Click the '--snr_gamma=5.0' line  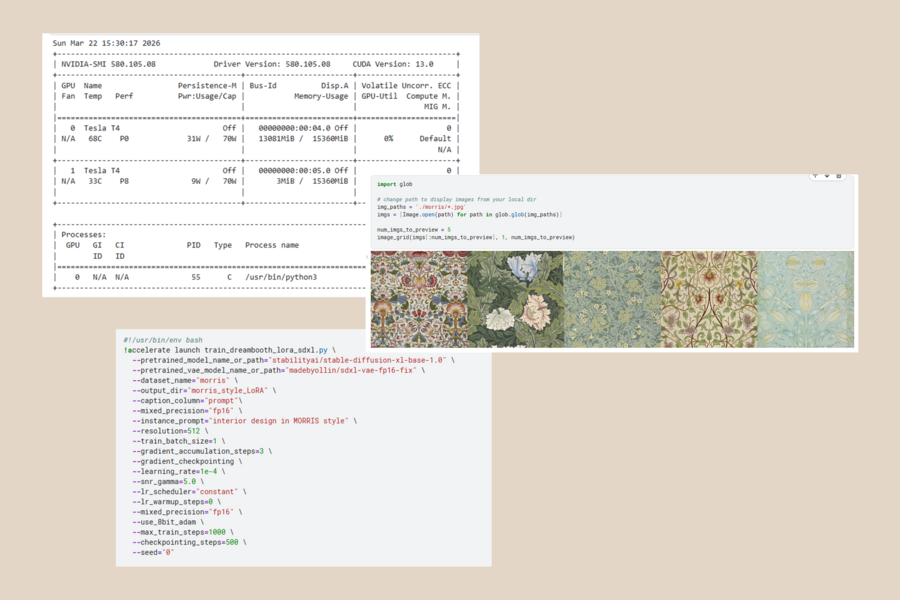click(x=168, y=482)
